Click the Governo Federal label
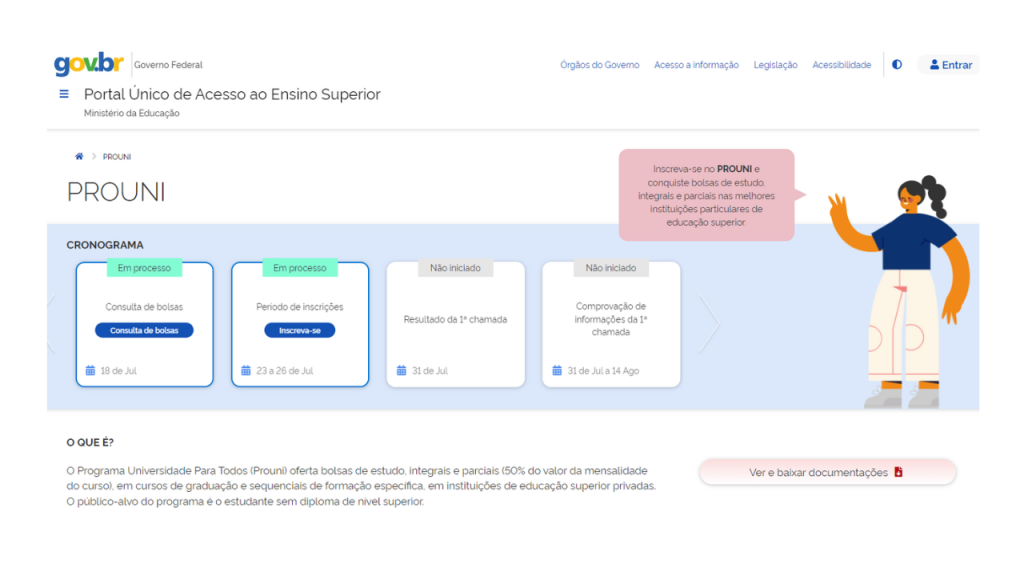This screenshot has width=1024, height=576. point(168,65)
